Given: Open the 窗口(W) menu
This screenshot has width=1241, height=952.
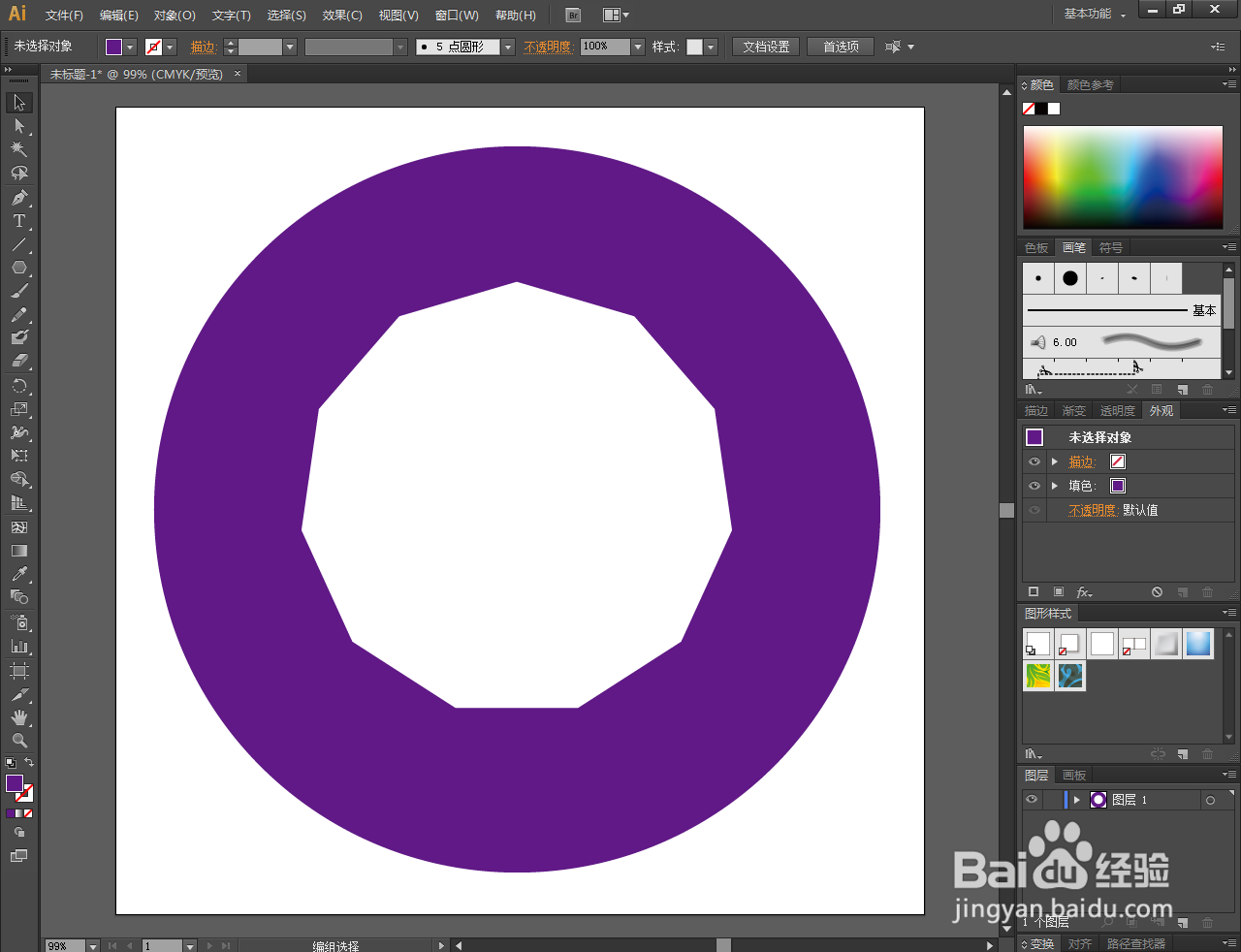Looking at the screenshot, I should tap(457, 16).
